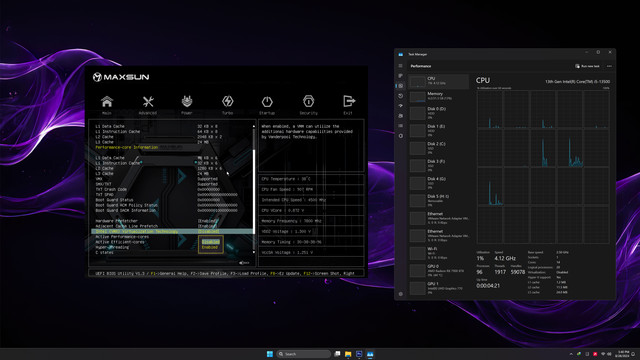Open App history icon in Task Manager sidebar
The image size is (640, 360).
pos(400,96)
